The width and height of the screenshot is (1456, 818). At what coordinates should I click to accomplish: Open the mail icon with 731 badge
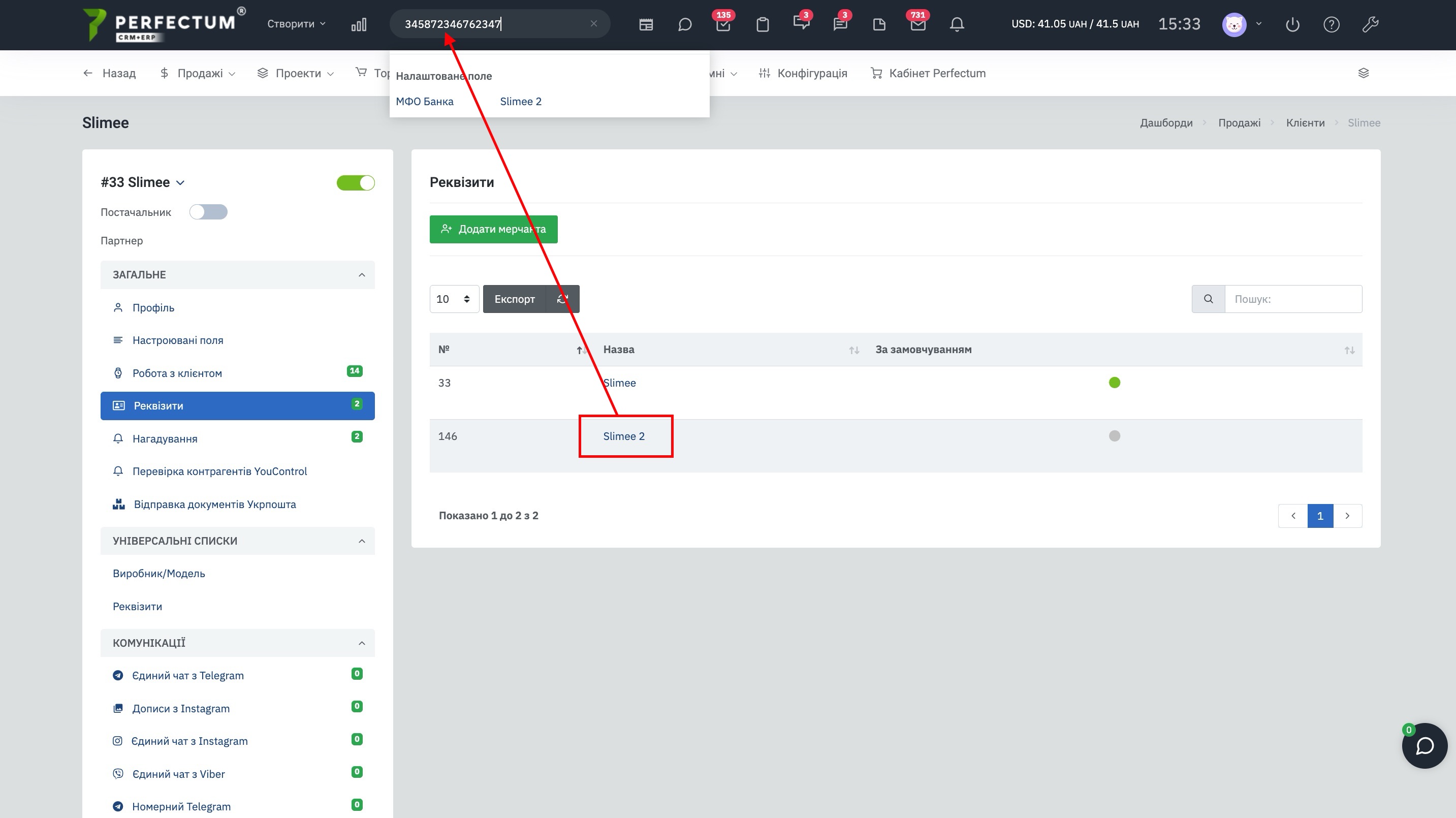pos(917,24)
